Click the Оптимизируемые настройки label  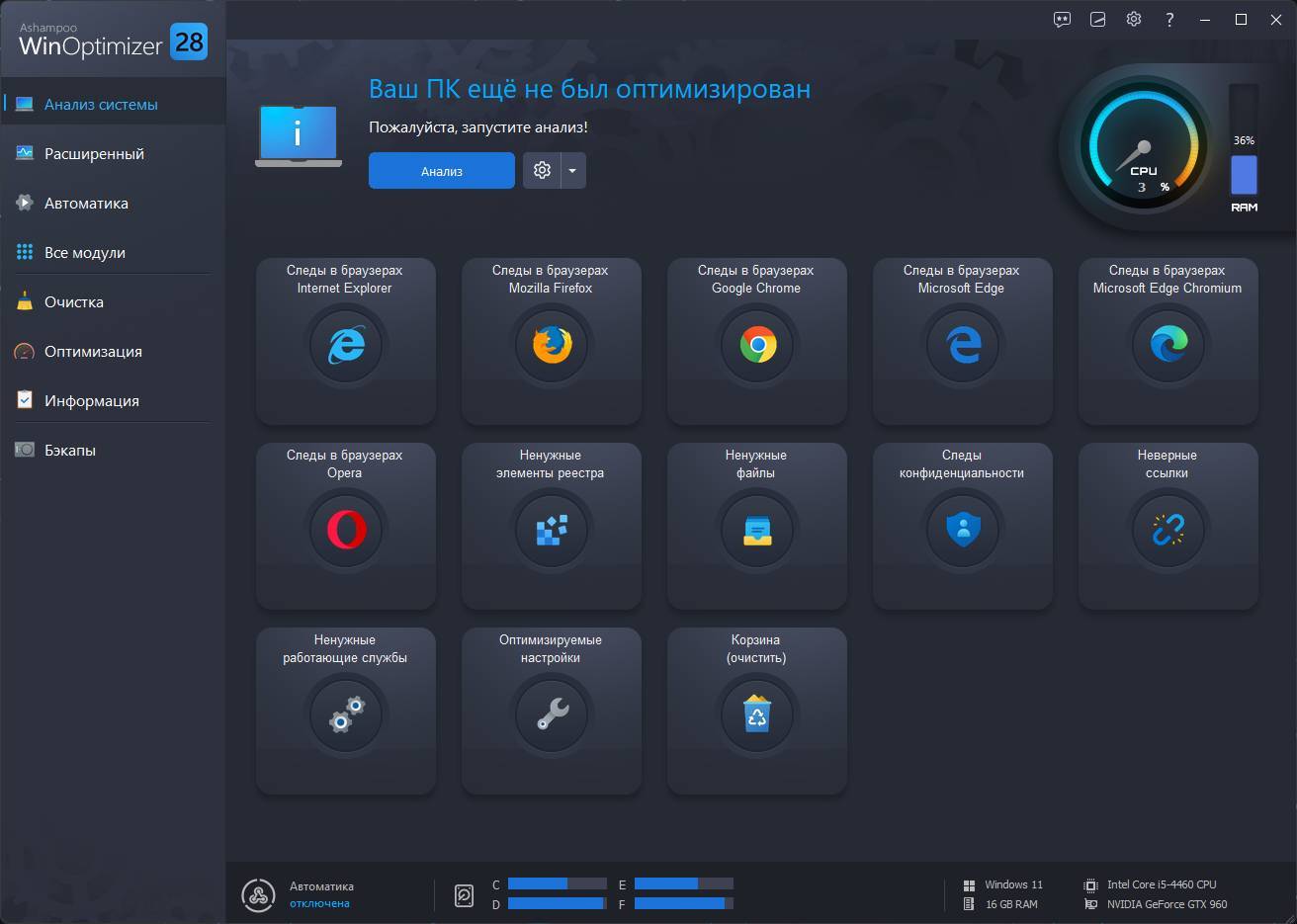click(x=551, y=649)
